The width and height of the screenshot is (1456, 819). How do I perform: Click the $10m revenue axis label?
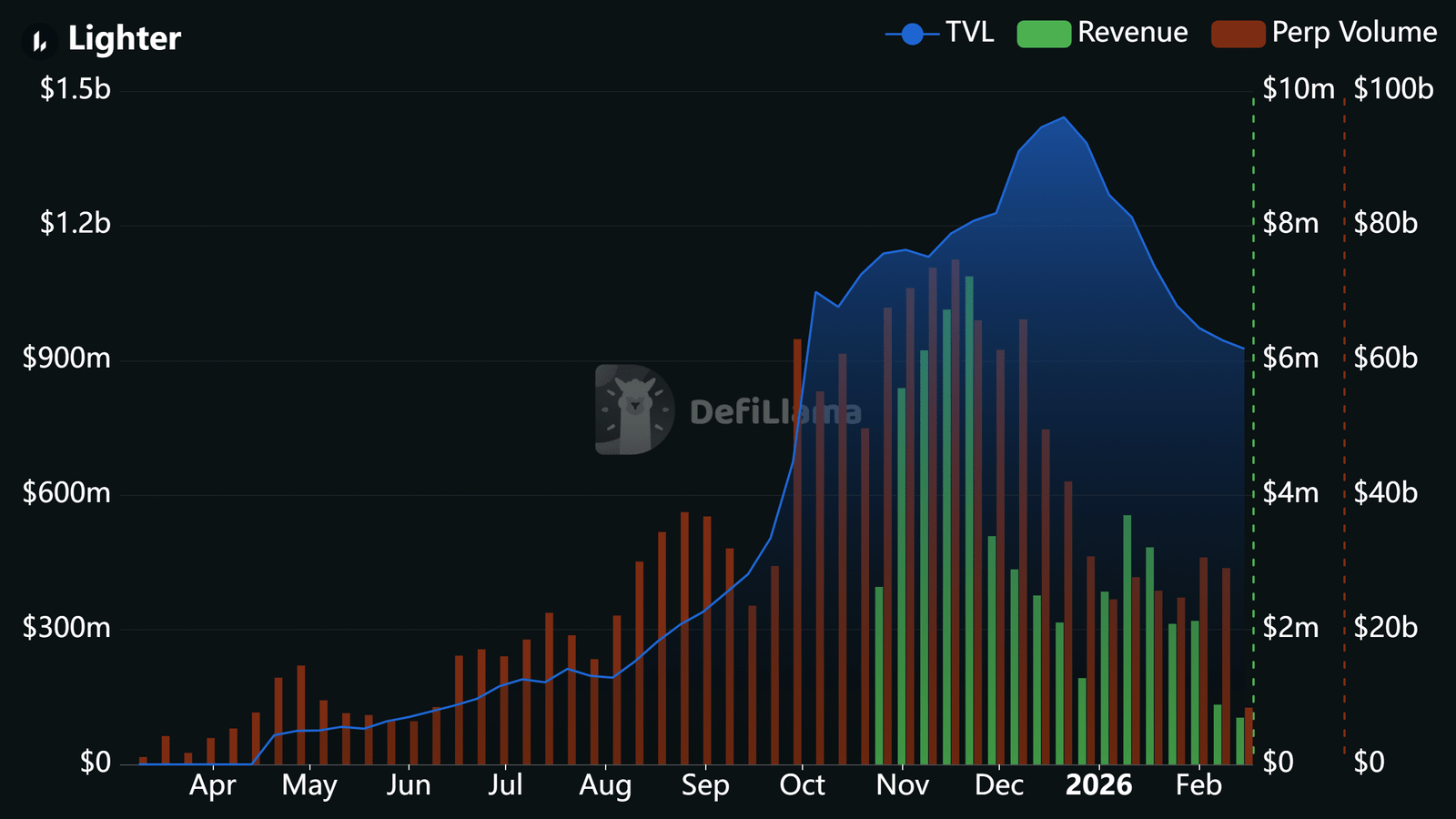coord(1298,89)
